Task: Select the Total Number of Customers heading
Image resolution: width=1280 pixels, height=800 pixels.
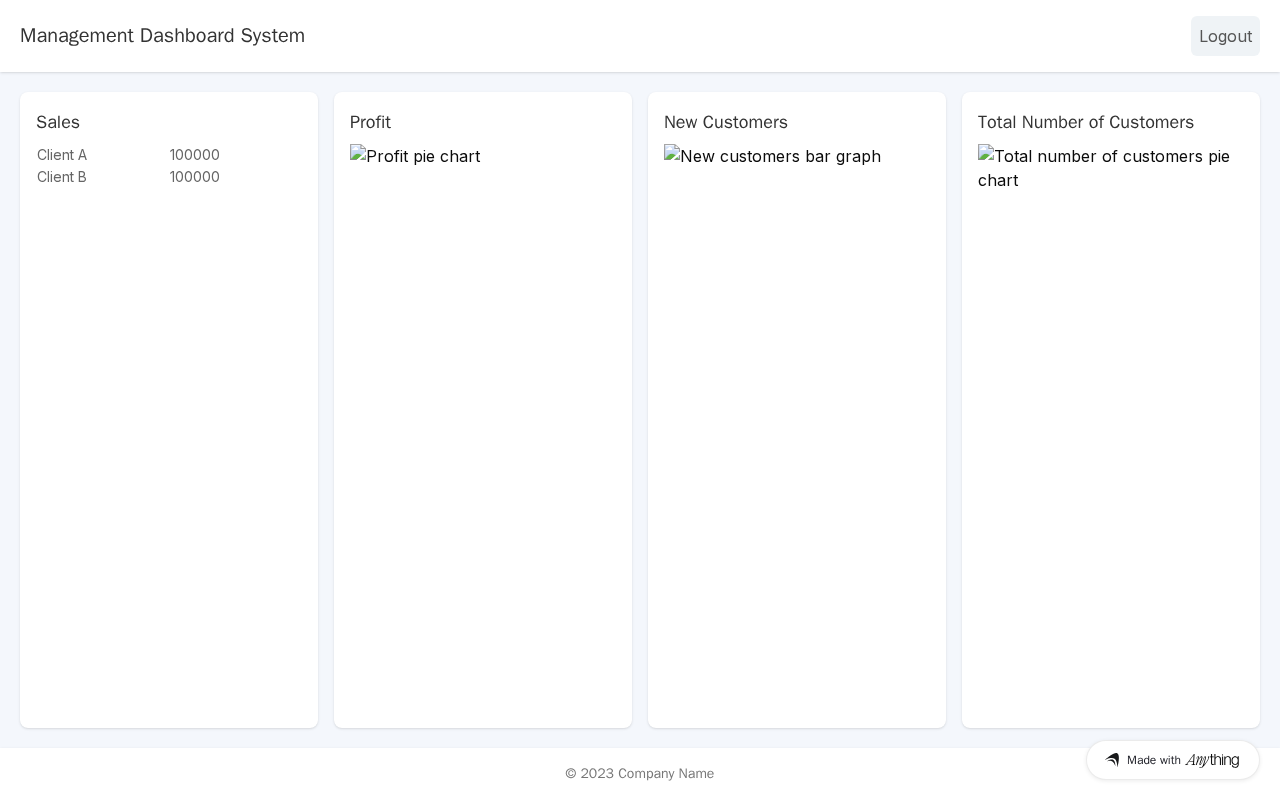Action: (x=1086, y=122)
